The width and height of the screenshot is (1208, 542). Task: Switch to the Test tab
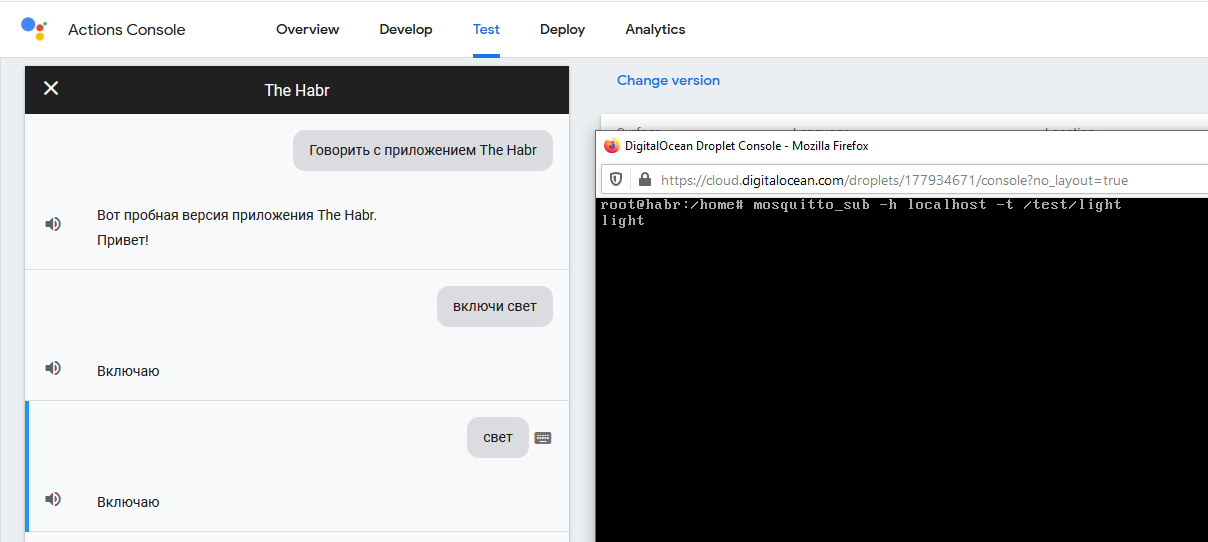coord(486,29)
